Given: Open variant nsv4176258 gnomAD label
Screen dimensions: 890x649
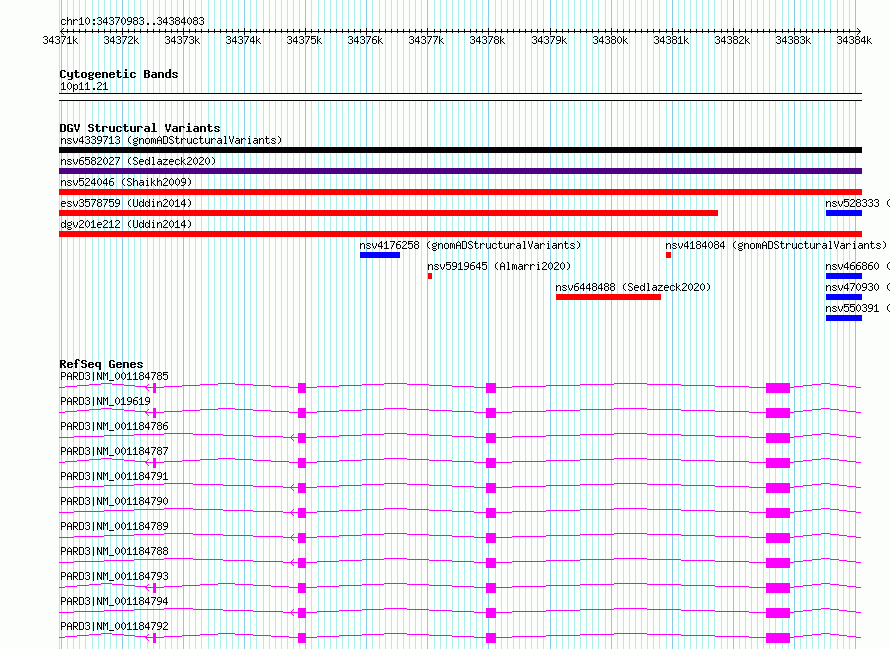Looking at the screenshot, I should (x=470, y=245).
